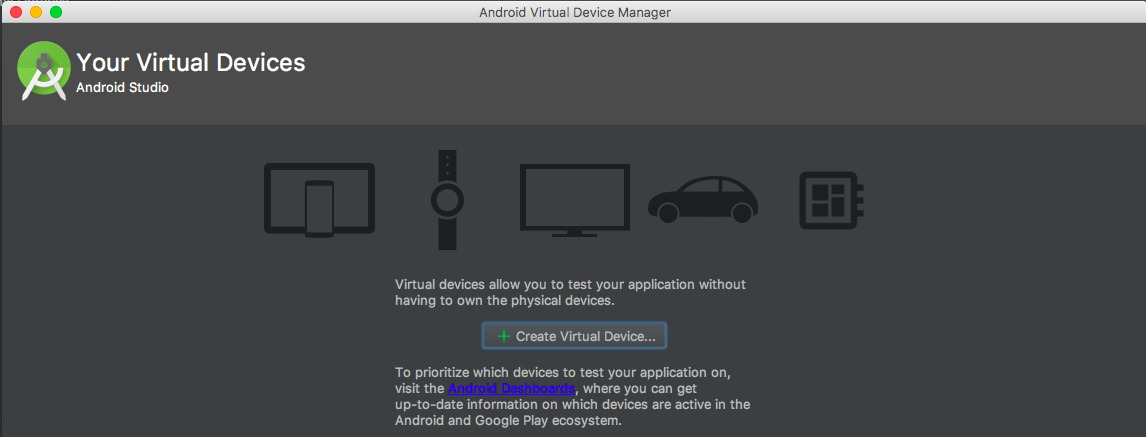Click the 'Virtual devices allow you to test' text
Viewport: 1146px width, 437px height.
(x=570, y=284)
